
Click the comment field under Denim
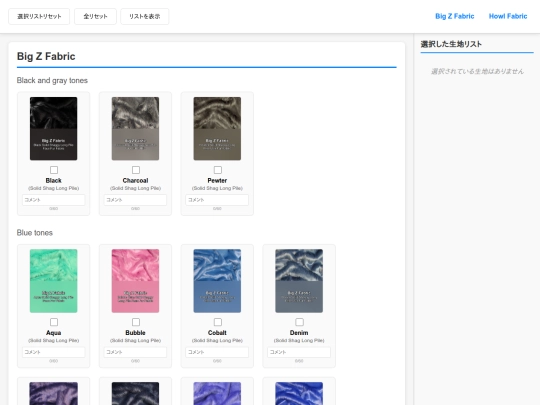(x=299, y=352)
